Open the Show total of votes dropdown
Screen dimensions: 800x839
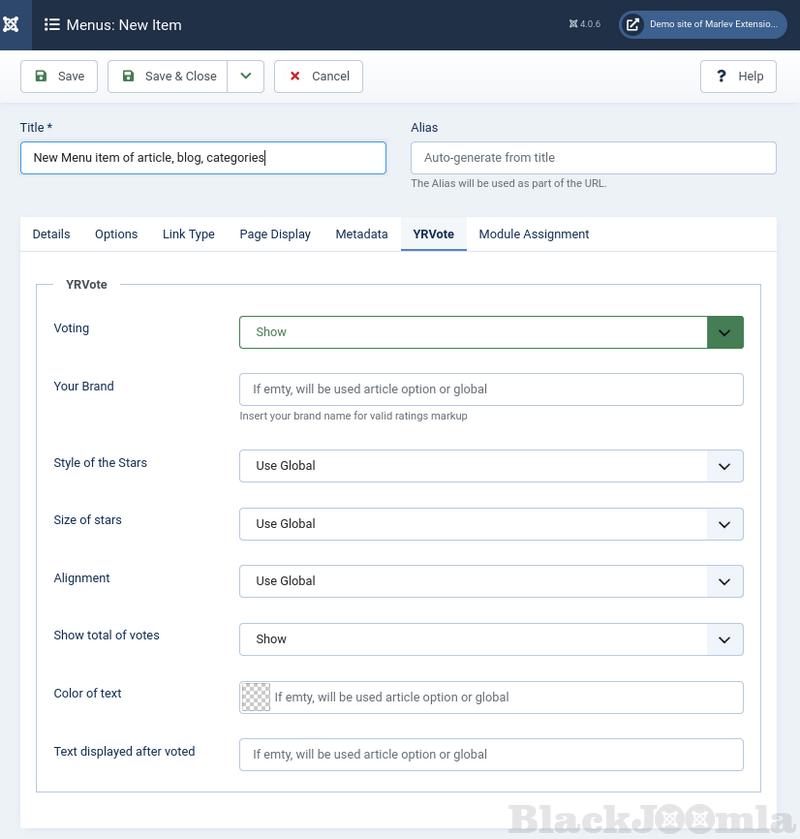pyautogui.click(x=491, y=639)
